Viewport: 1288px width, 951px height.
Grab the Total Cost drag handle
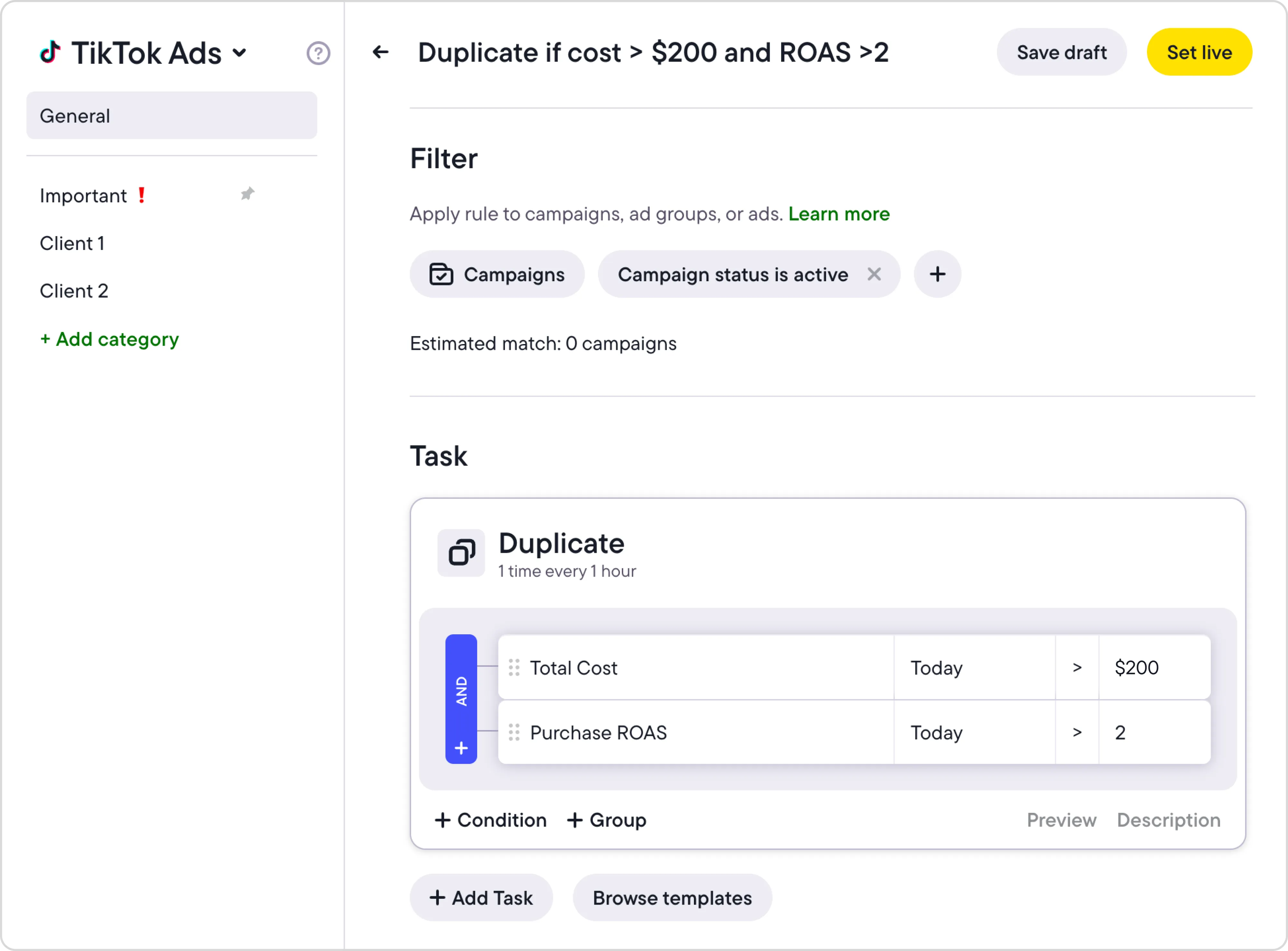514,667
